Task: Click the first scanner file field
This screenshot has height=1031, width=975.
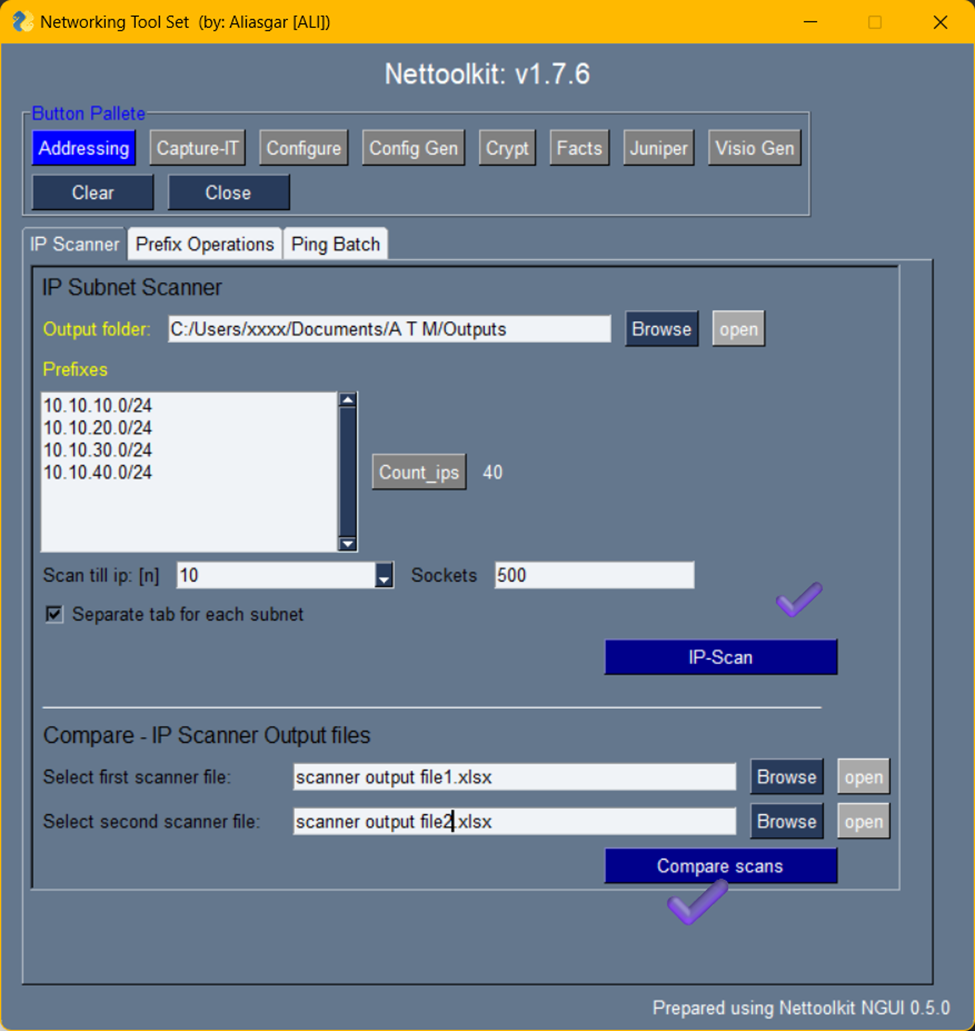Action: (515, 777)
